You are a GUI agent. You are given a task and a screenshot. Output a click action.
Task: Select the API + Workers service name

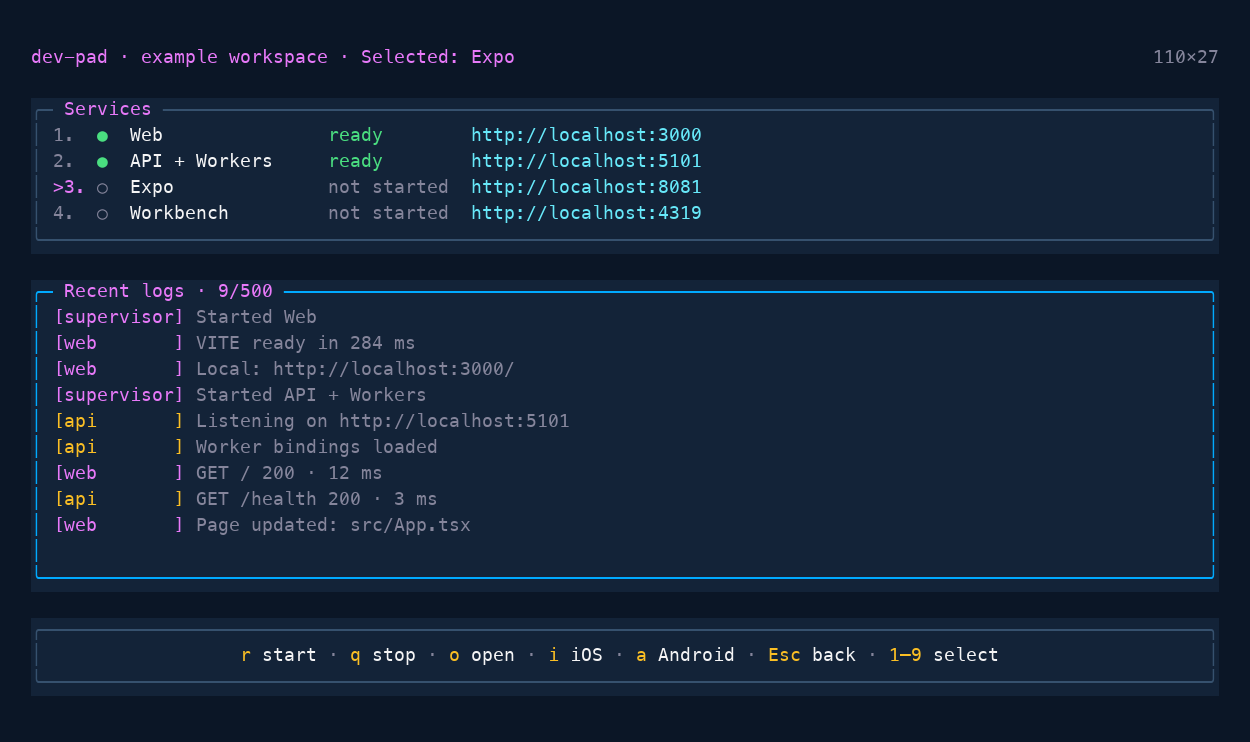point(201,161)
